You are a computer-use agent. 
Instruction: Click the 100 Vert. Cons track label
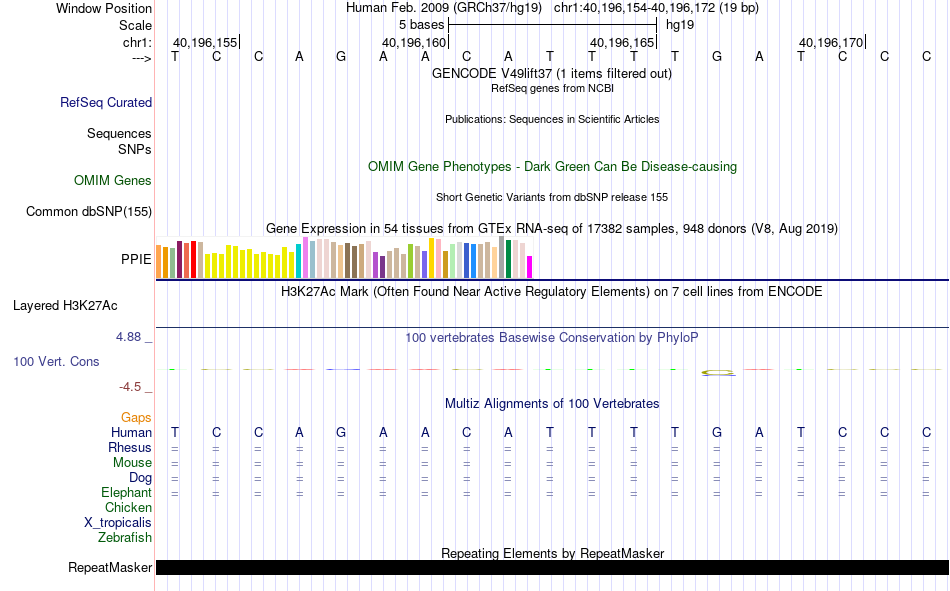coord(56,362)
